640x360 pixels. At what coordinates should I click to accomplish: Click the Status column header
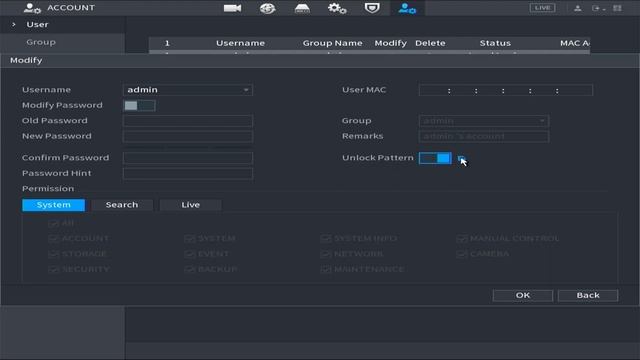click(x=495, y=43)
